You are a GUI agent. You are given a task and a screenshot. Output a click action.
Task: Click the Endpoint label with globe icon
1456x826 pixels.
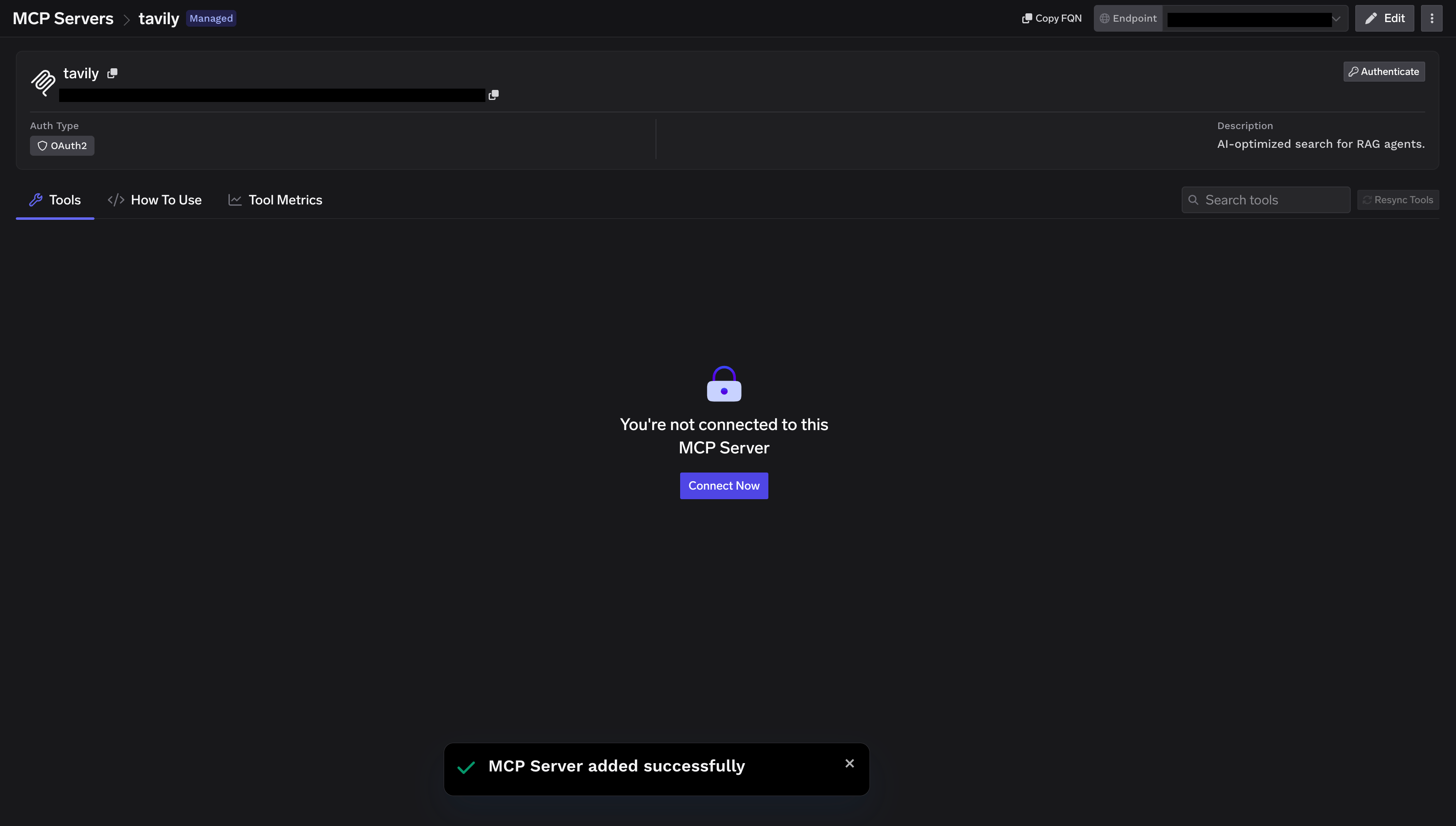point(1128,18)
